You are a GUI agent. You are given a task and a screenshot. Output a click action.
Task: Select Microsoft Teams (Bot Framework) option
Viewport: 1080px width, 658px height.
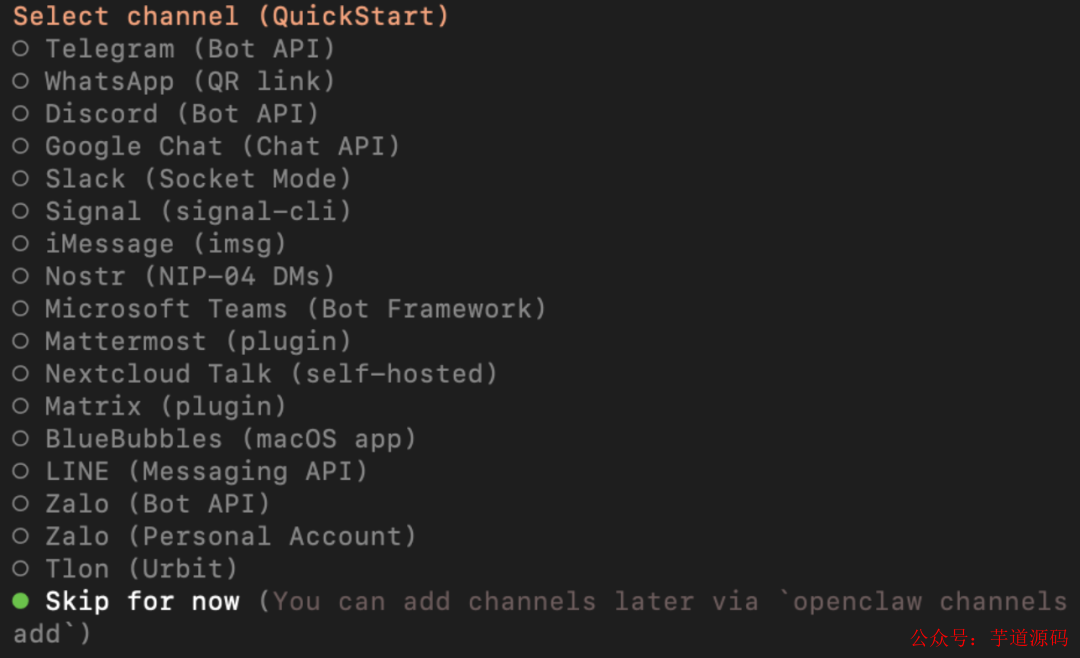point(21,309)
